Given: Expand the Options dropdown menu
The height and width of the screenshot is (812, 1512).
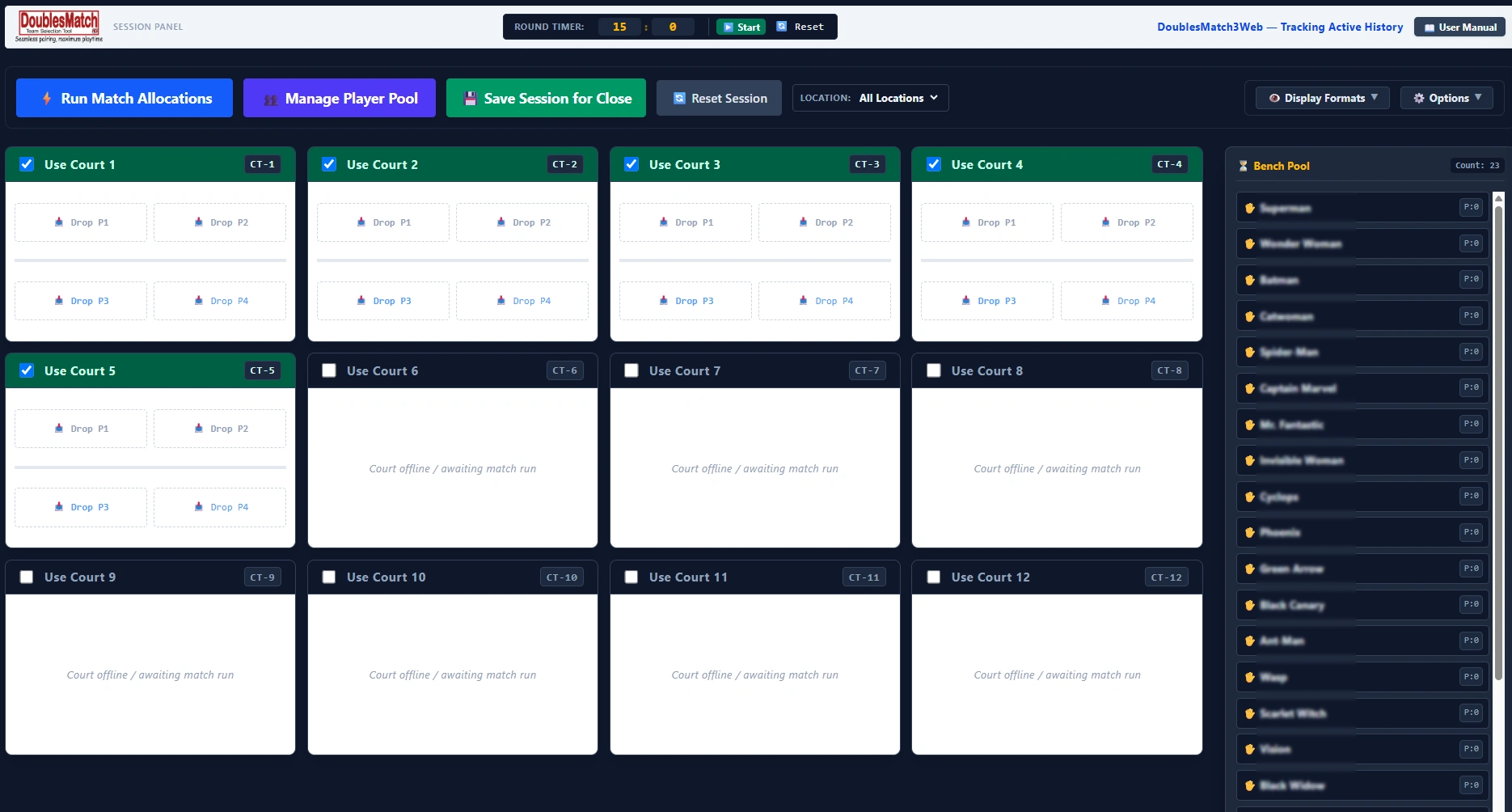Looking at the screenshot, I should tap(1447, 98).
